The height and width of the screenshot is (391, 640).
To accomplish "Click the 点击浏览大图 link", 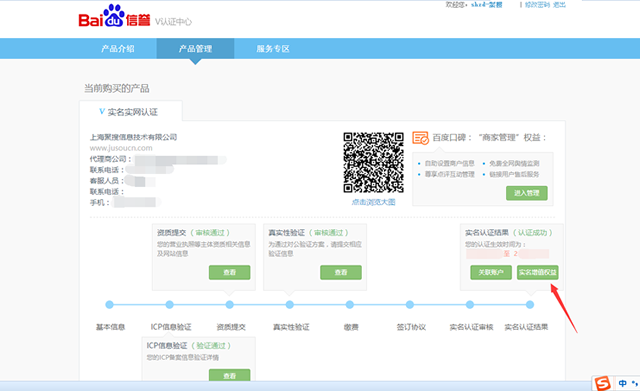I will click(373, 202).
